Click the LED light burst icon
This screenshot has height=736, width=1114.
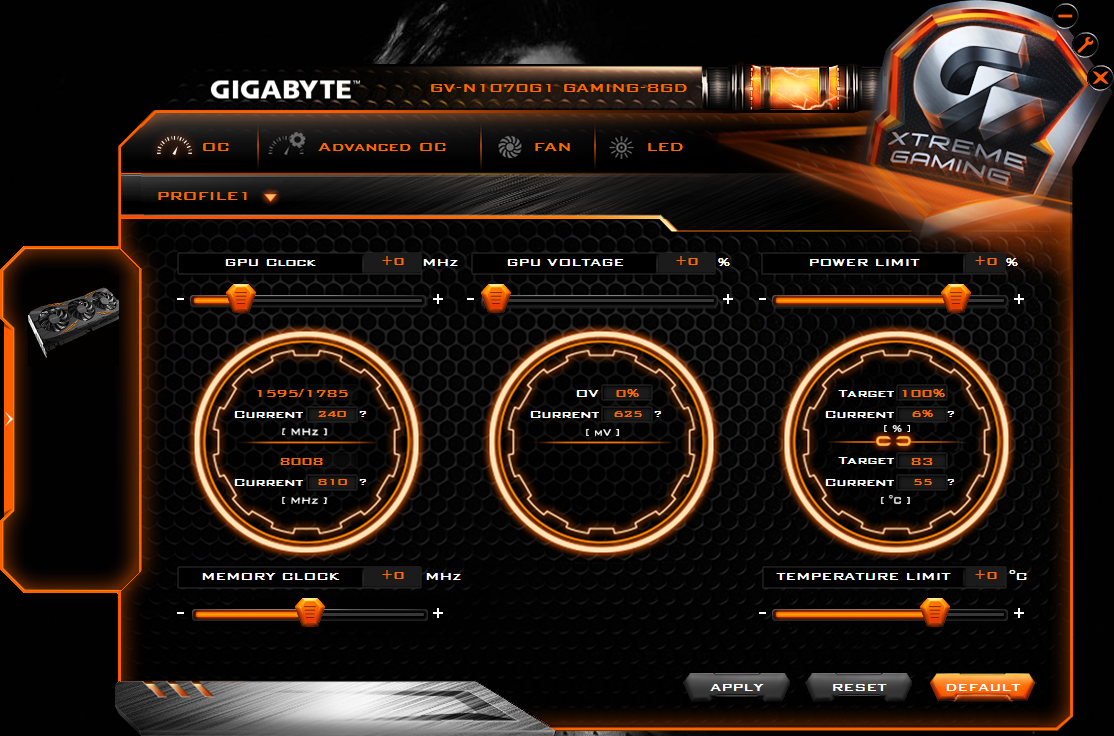click(x=622, y=147)
